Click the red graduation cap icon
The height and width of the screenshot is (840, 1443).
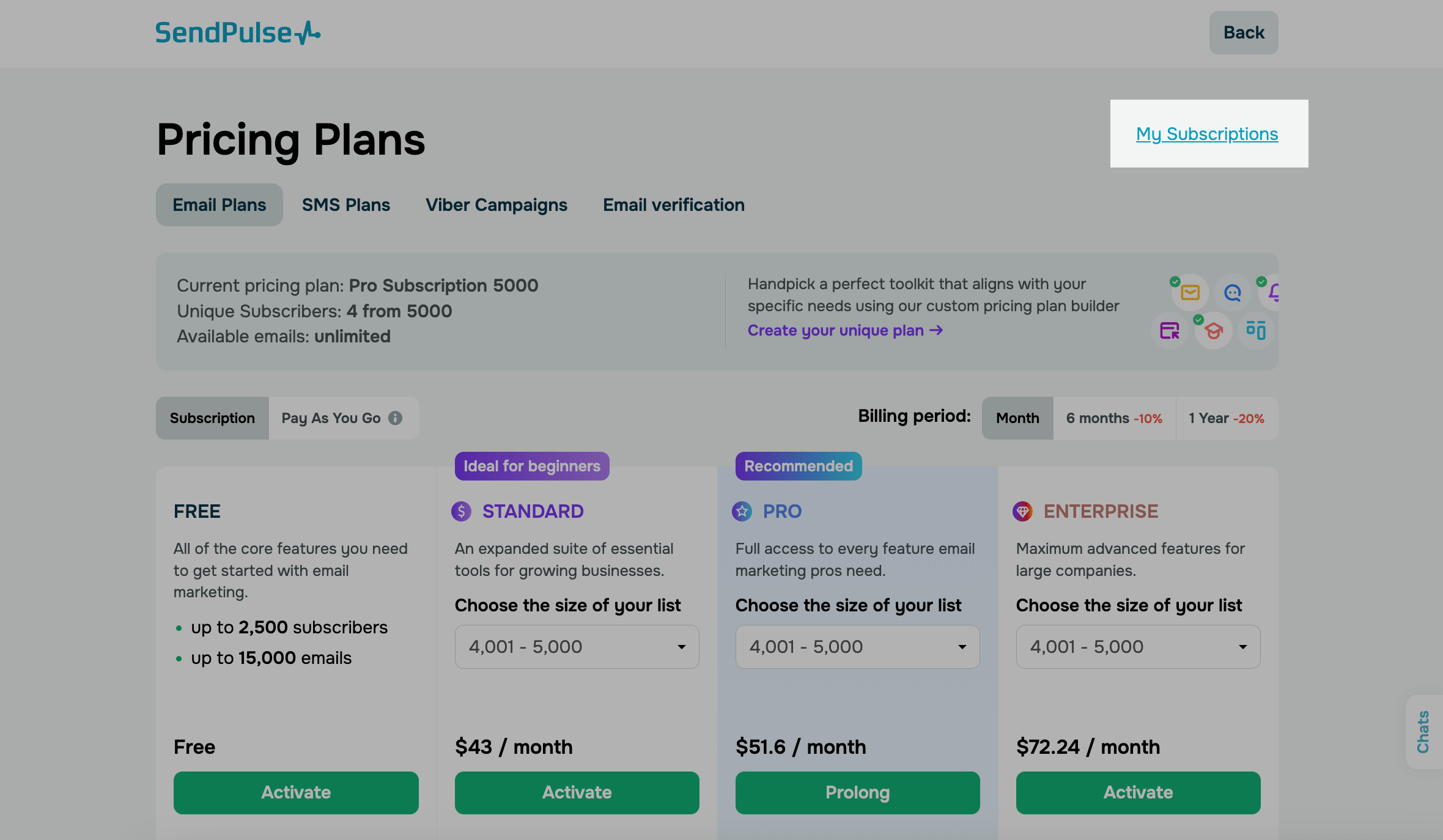coord(1214,331)
